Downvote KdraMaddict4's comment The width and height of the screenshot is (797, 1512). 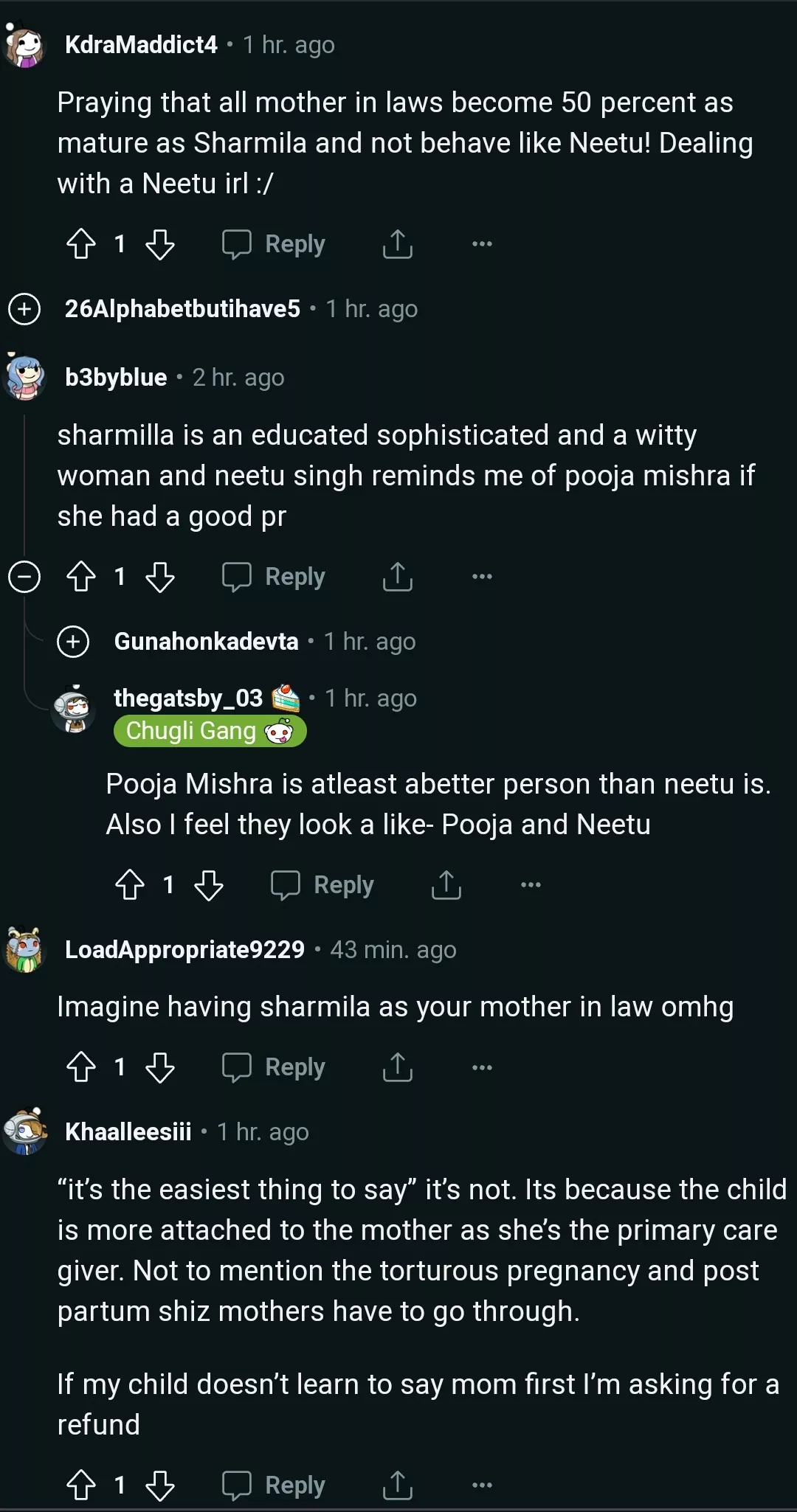[159, 244]
